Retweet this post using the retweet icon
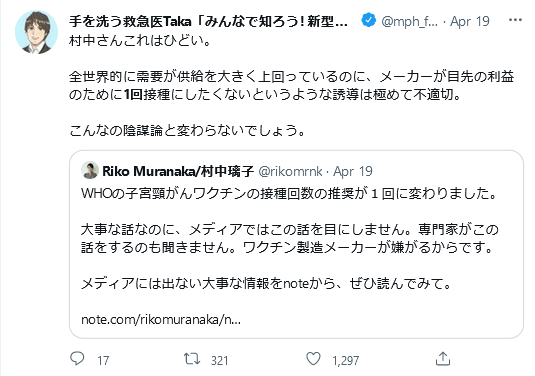This screenshot has width=535, height=376. [192, 359]
